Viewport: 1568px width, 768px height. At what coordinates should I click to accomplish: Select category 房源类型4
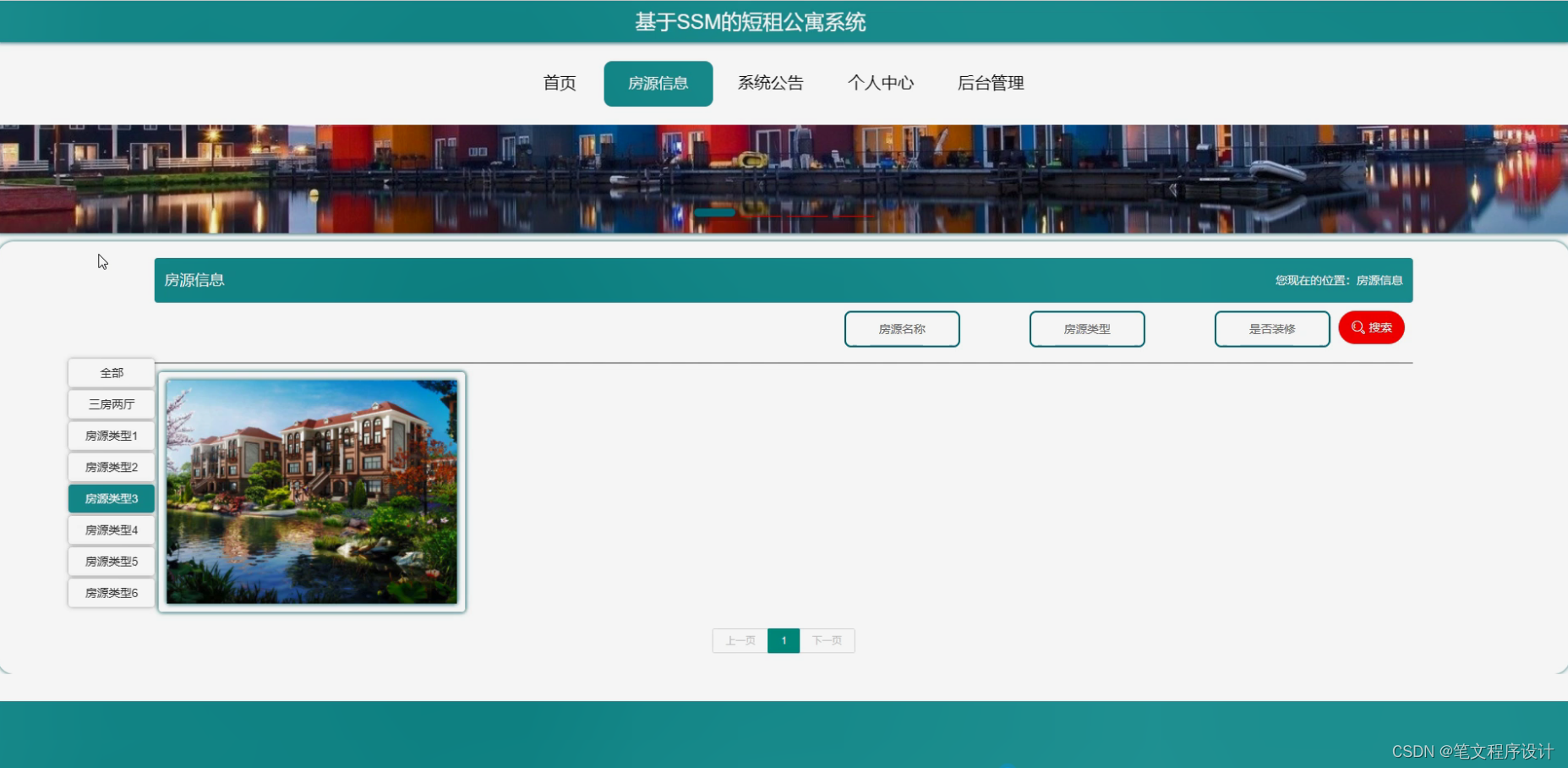click(x=111, y=529)
